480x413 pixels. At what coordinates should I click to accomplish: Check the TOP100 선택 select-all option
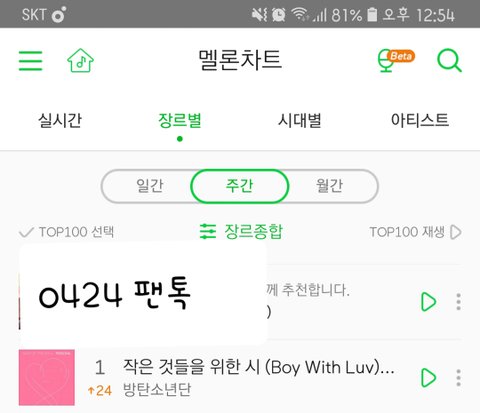click(67, 232)
